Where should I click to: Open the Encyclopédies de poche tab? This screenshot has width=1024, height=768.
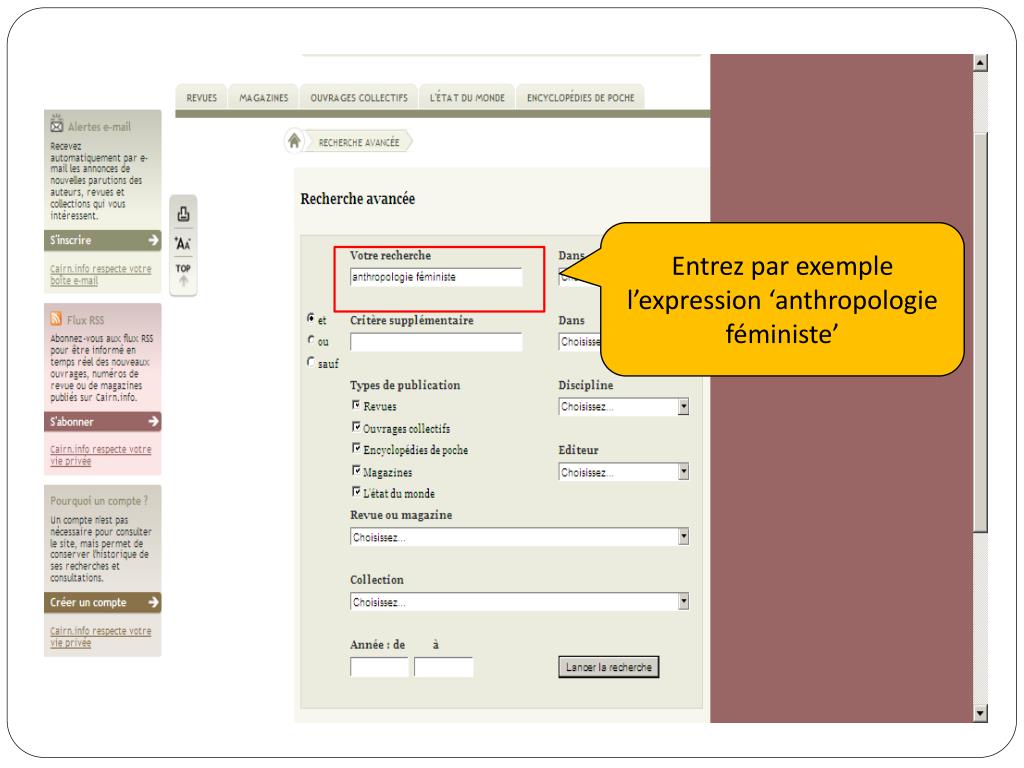(x=581, y=97)
